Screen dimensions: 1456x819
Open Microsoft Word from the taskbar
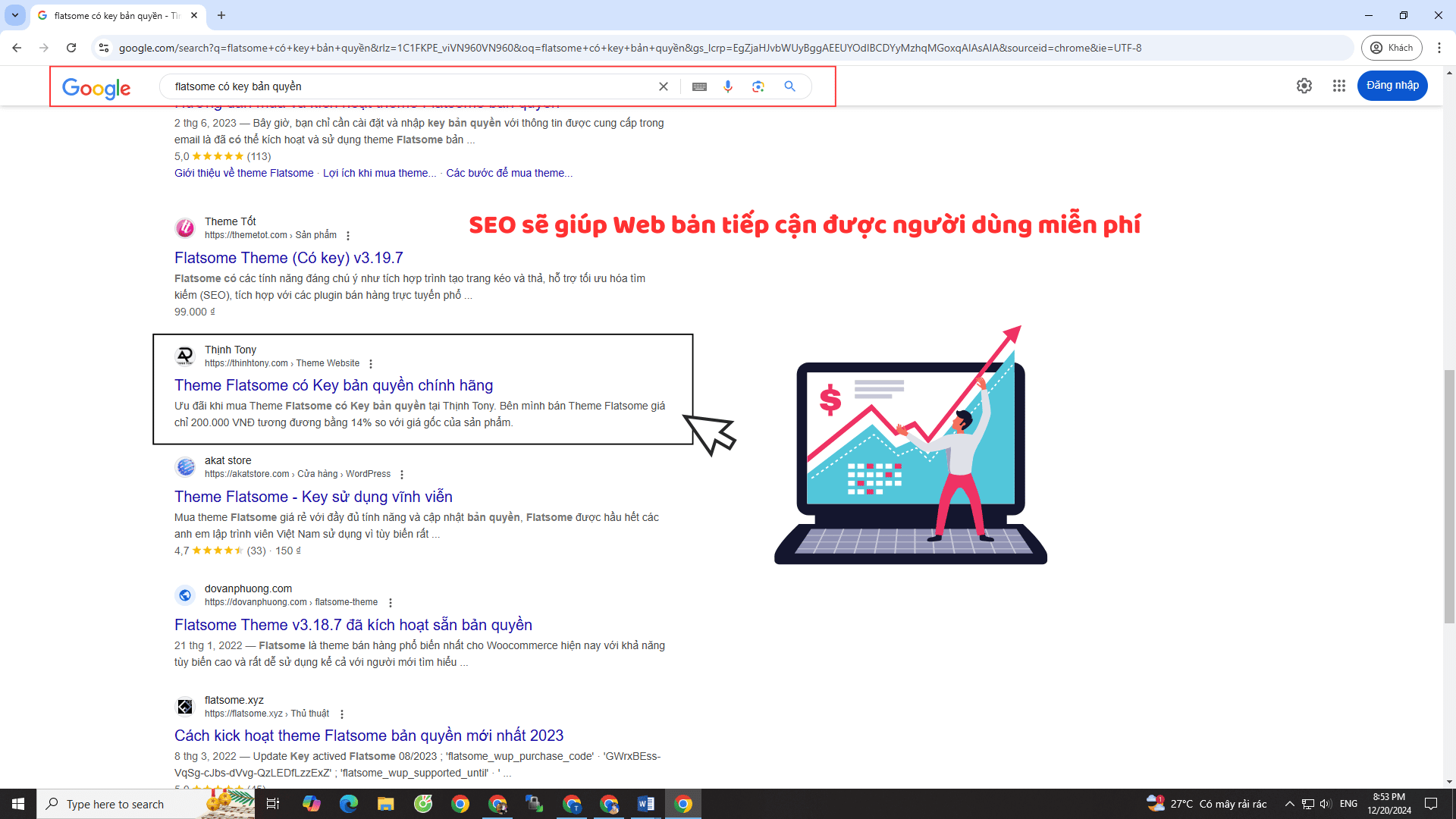(x=646, y=804)
